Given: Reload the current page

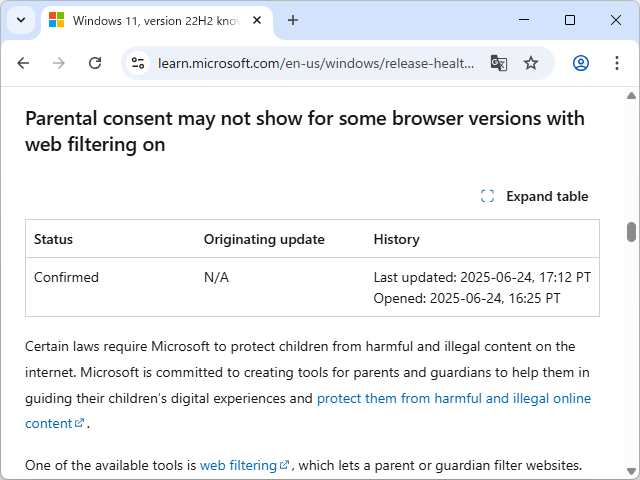Looking at the screenshot, I should click(95, 63).
